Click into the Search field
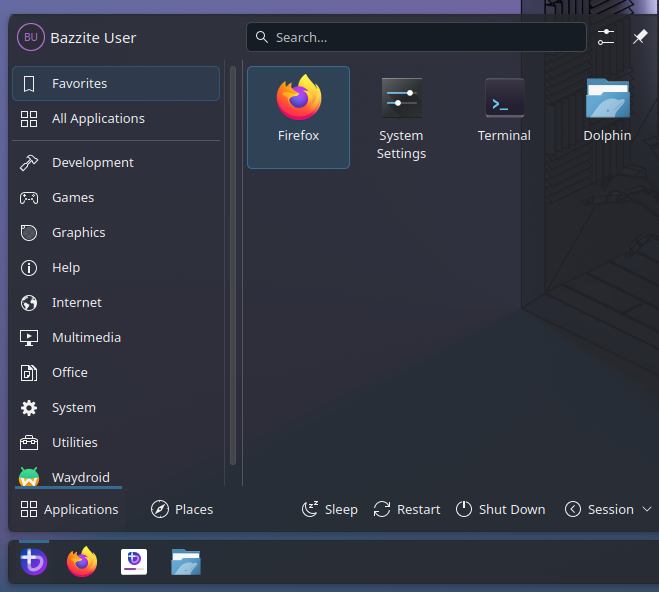The image size is (659, 592). coord(416,37)
